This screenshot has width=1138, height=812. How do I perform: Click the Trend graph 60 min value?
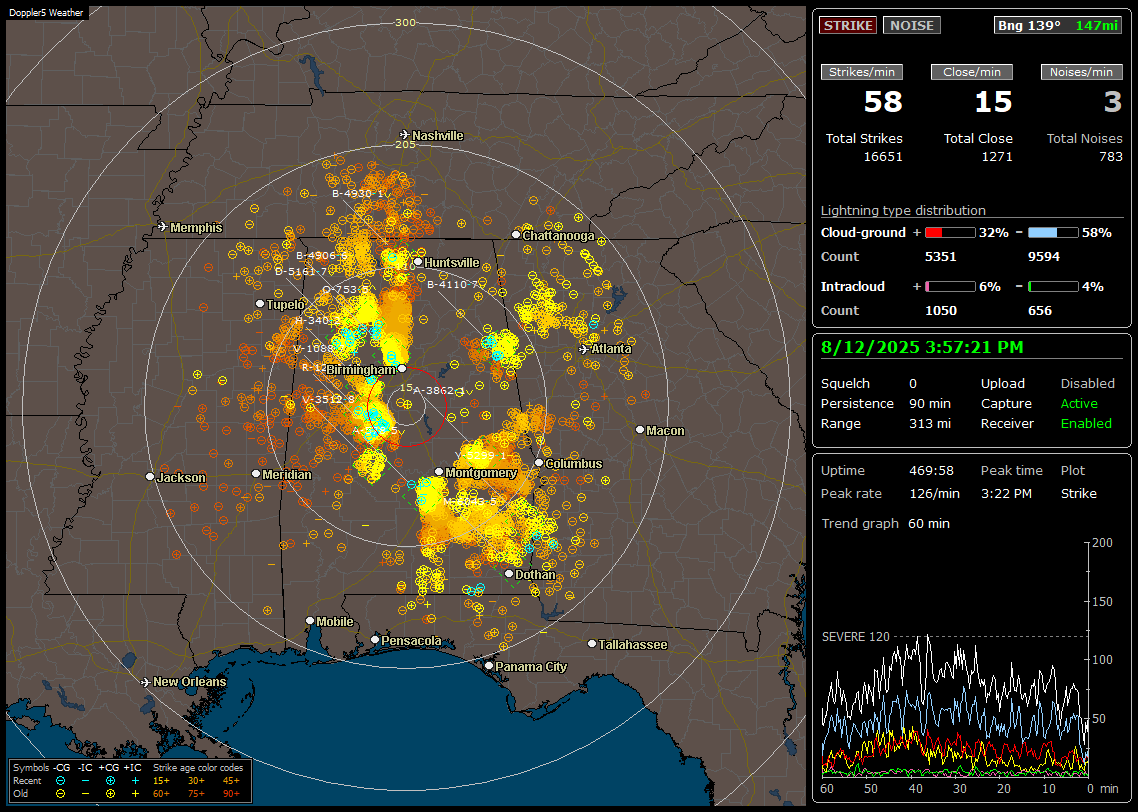[x=928, y=523]
